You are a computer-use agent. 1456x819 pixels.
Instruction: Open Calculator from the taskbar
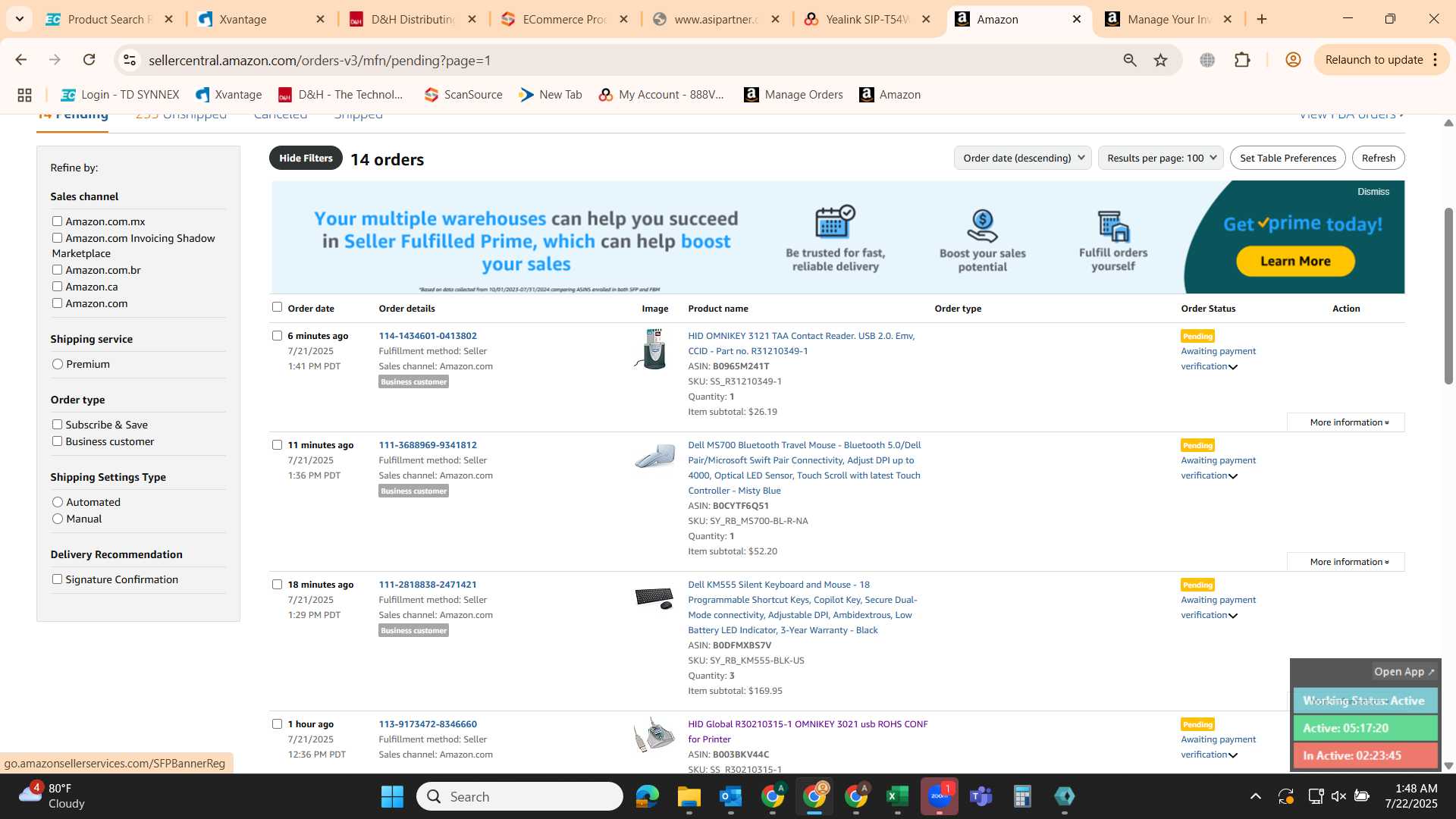tap(1022, 796)
